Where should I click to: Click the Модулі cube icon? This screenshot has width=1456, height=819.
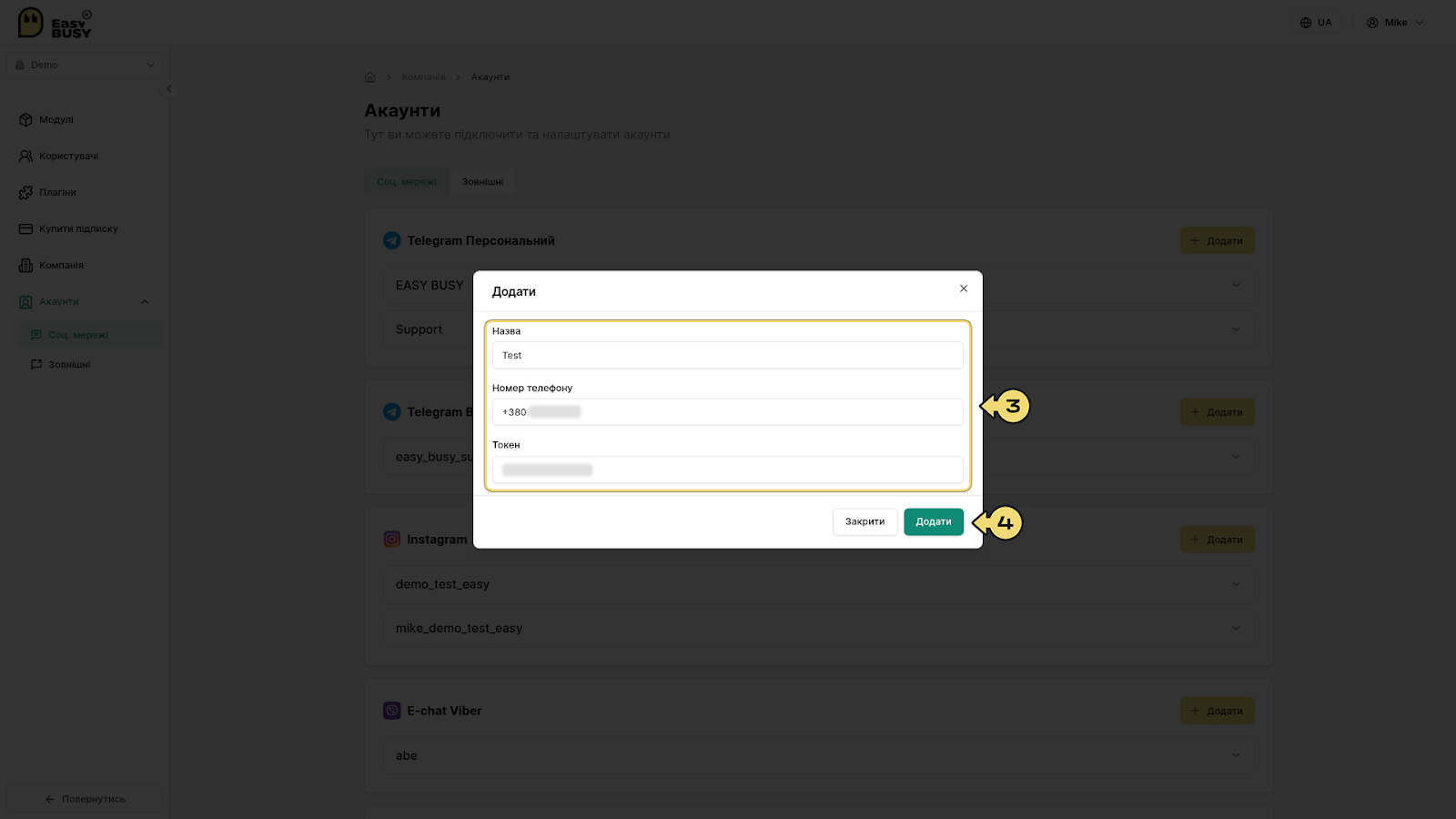coord(25,119)
